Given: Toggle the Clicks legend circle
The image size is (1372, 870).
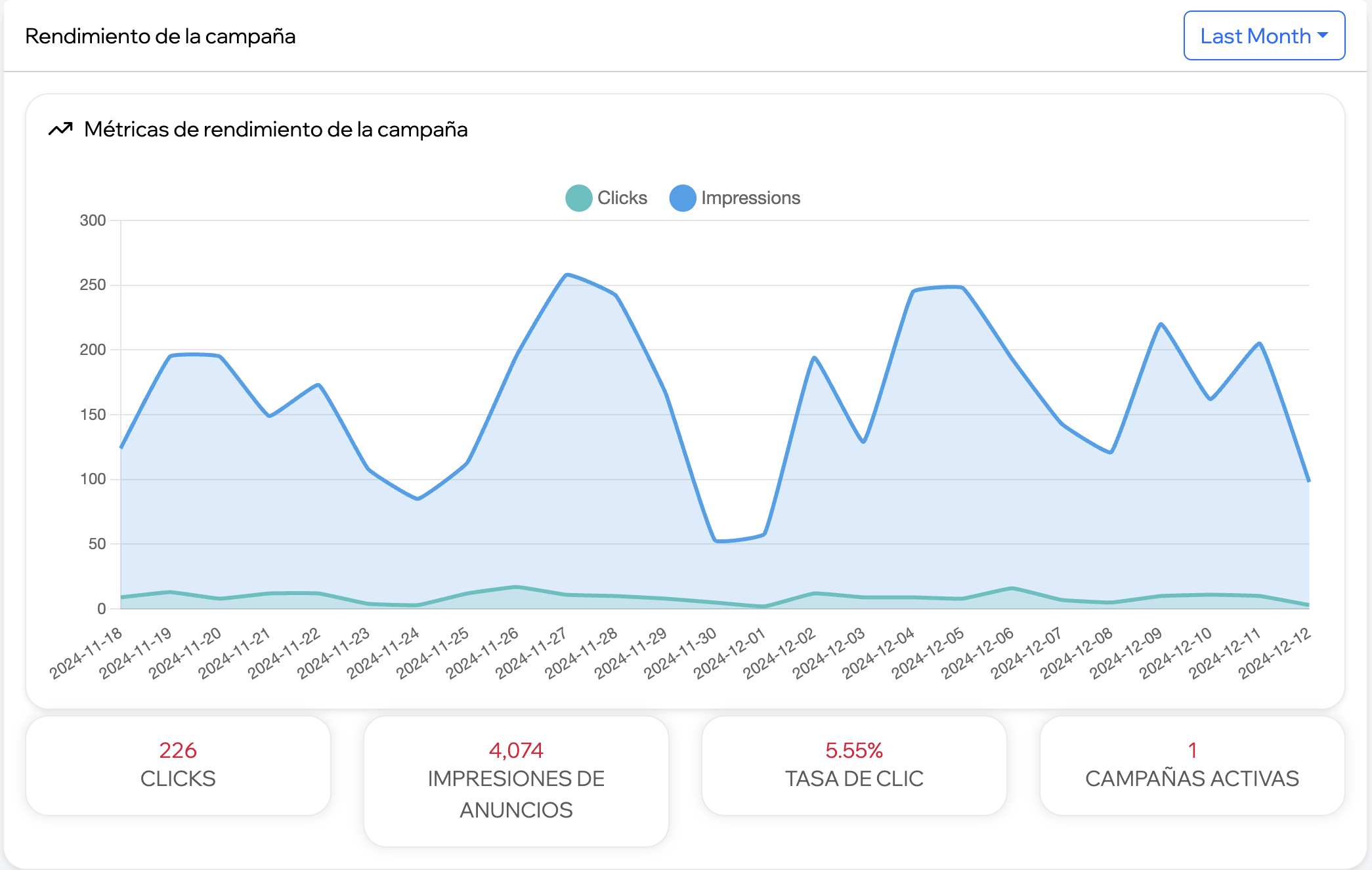Looking at the screenshot, I should (x=578, y=198).
